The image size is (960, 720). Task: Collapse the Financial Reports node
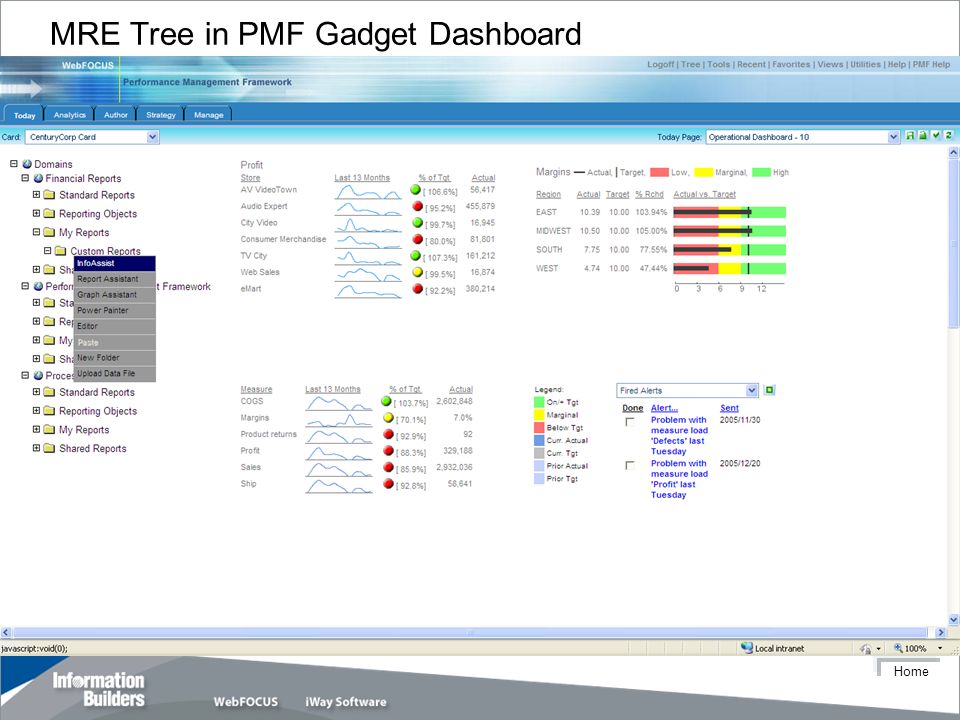coord(25,178)
